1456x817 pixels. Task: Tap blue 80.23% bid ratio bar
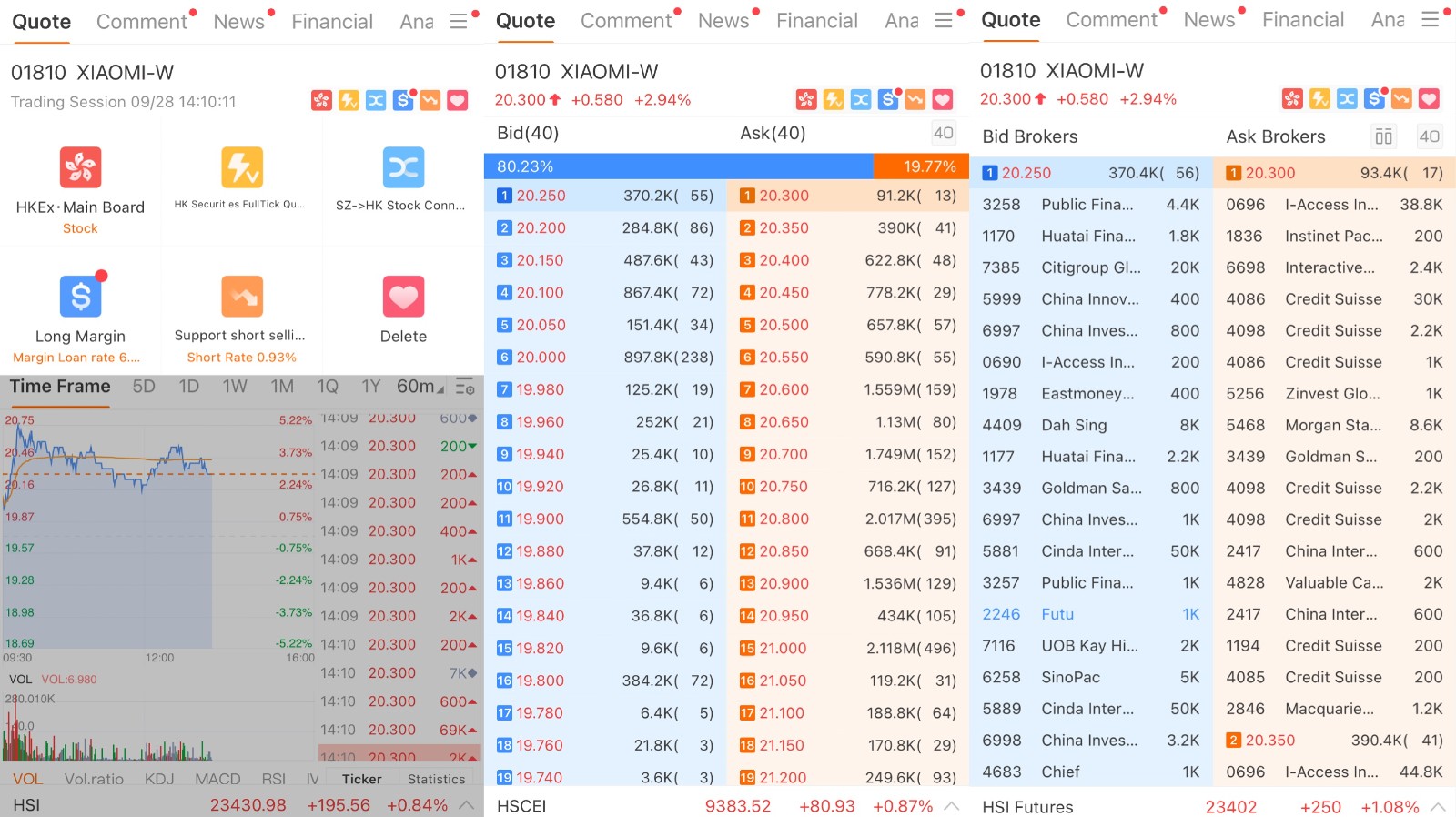pyautogui.click(x=679, y=166)
